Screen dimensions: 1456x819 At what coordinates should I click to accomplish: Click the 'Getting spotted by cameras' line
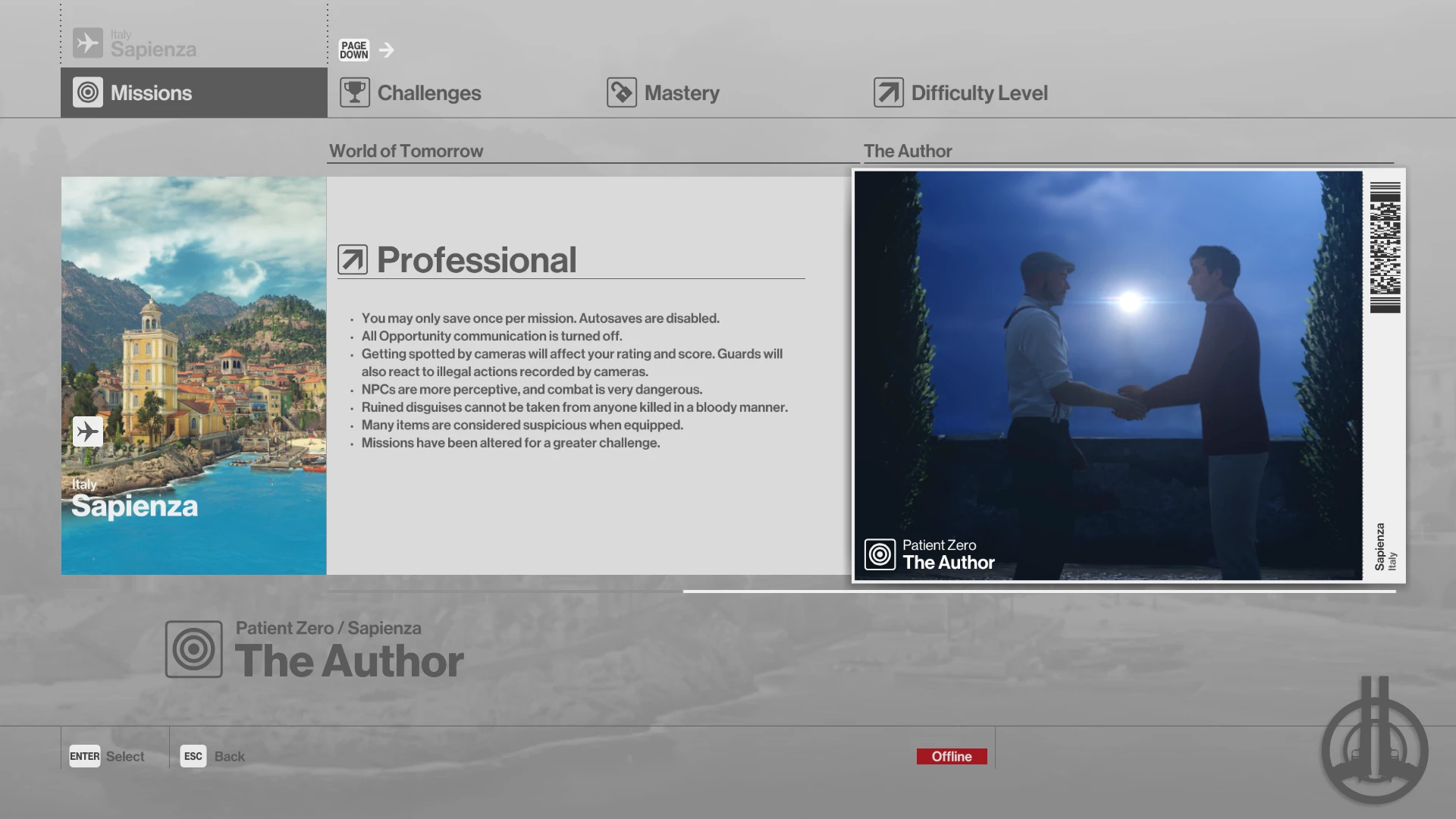pyautogui.click(x=573, y=362)
